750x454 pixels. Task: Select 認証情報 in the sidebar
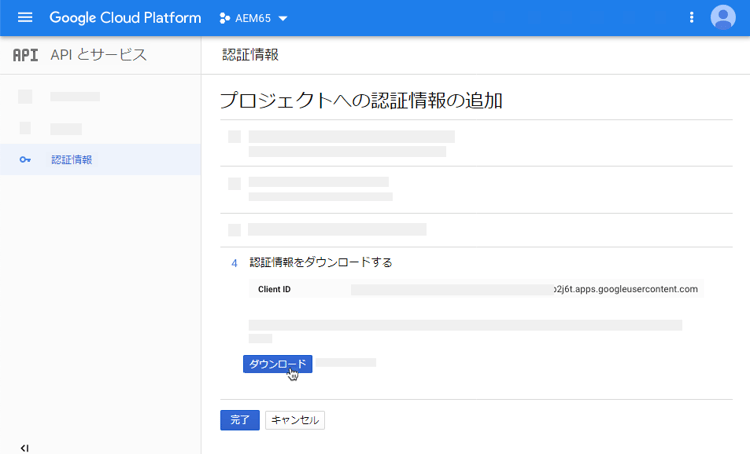pos(100,159)
